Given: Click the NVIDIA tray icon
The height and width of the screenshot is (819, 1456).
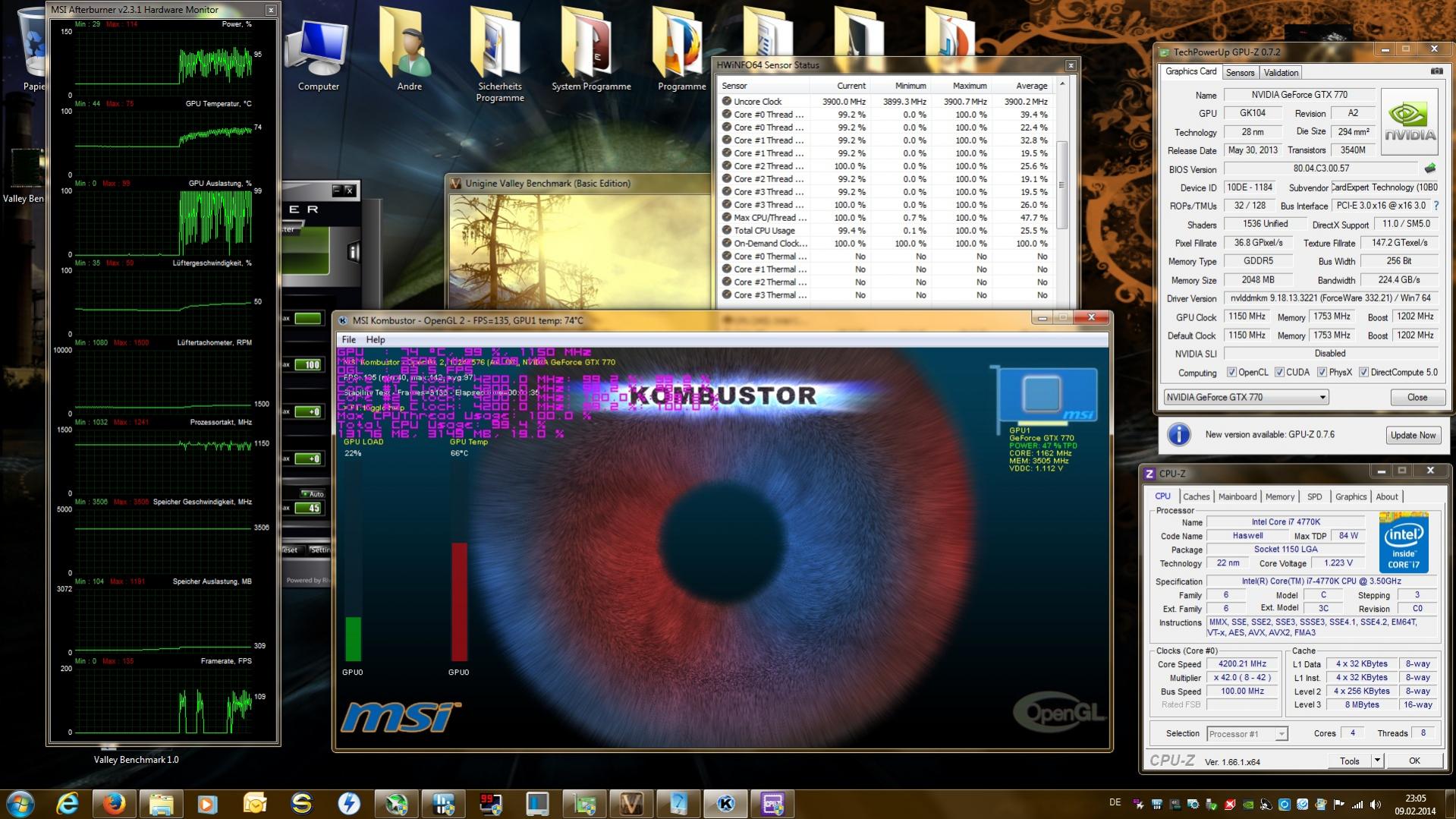Looking at the screenshot, I should click(x=1248, y=804).
